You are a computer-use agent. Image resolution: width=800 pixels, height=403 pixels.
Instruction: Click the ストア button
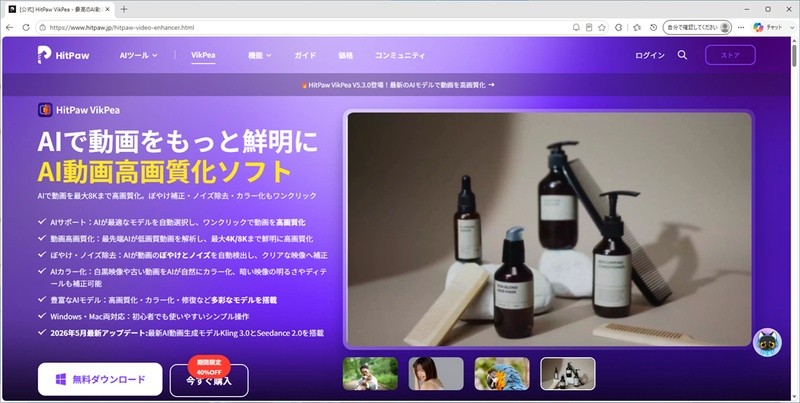pos(730,55)
